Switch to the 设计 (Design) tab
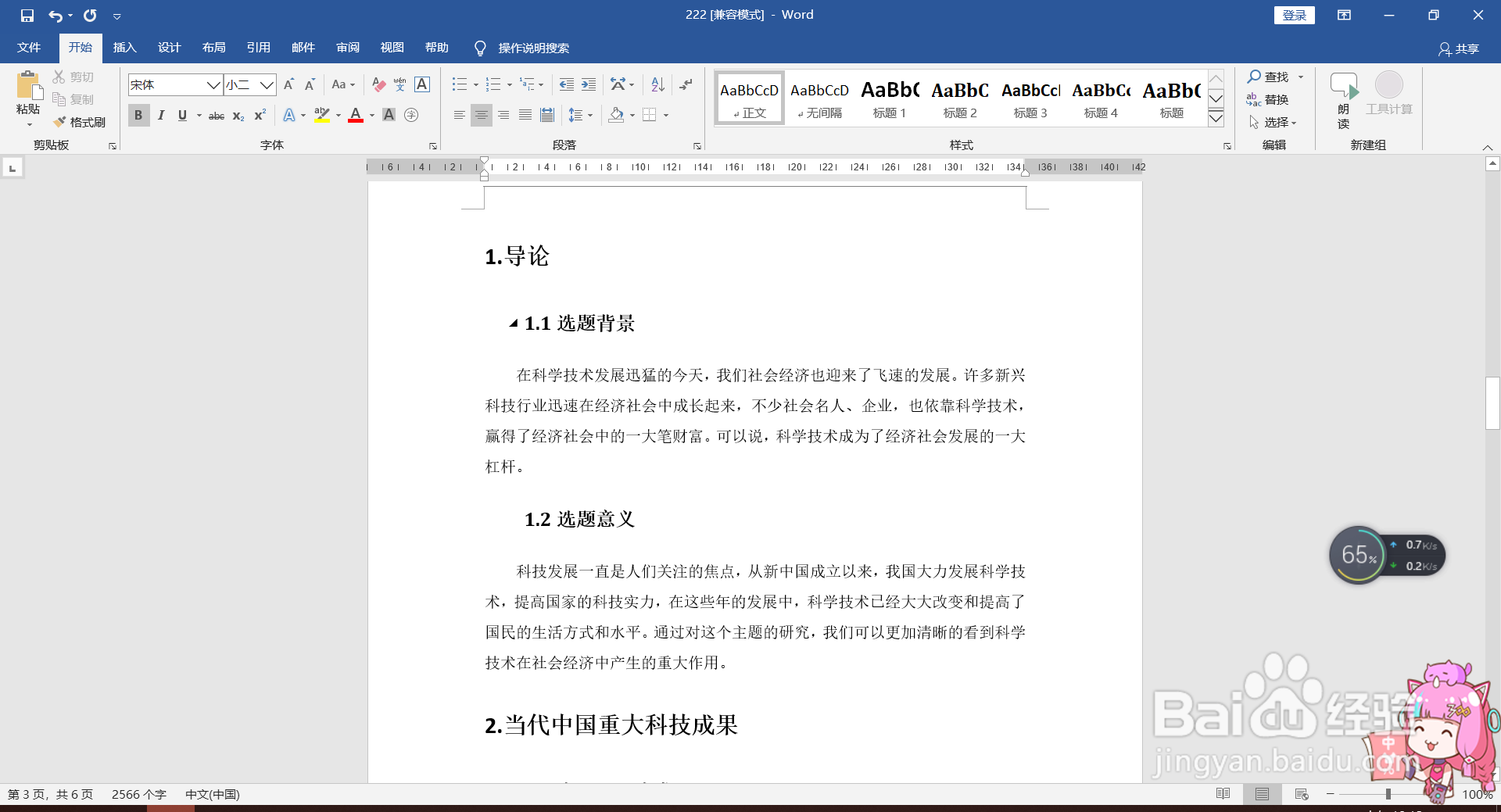Image resolution: width=1501 pixels, height=812 pixels. coord(169,48)
